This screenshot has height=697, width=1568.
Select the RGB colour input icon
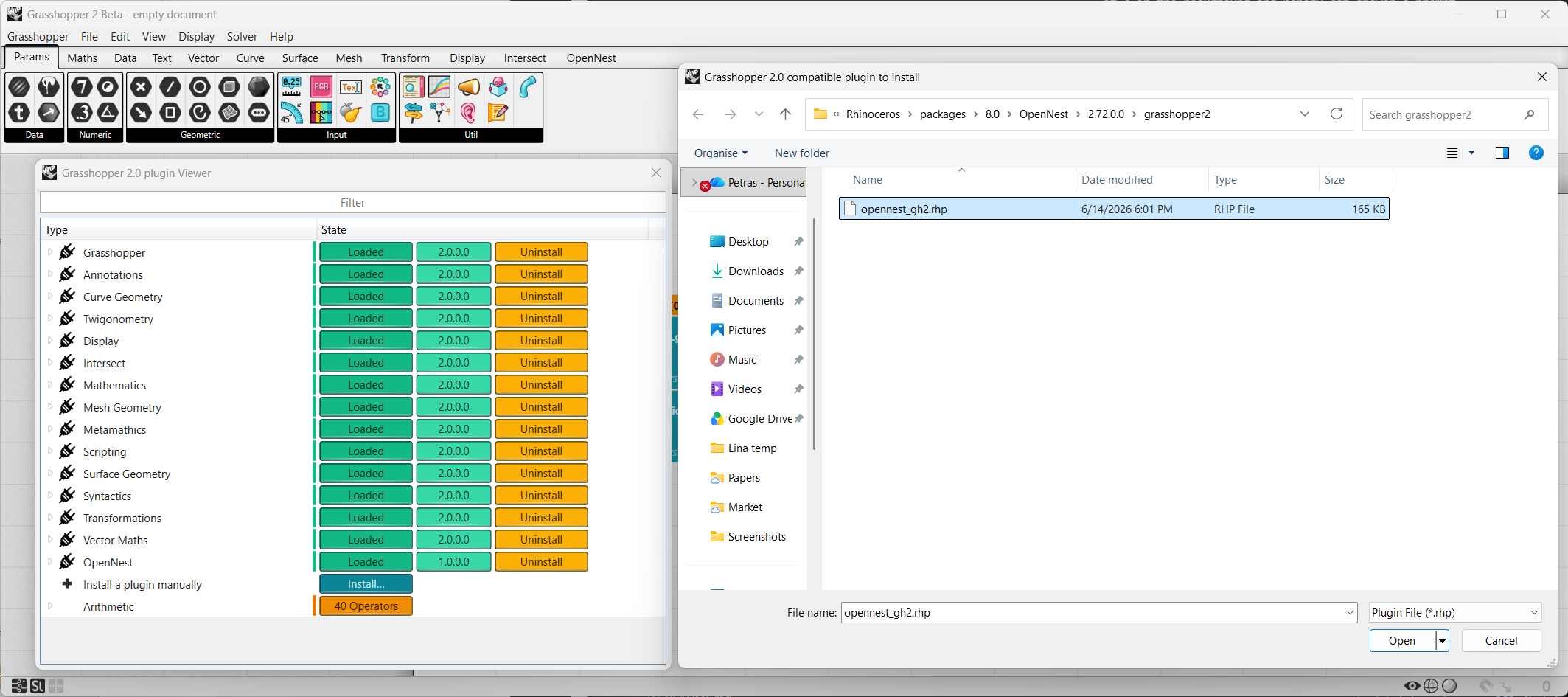coord(321,87)
